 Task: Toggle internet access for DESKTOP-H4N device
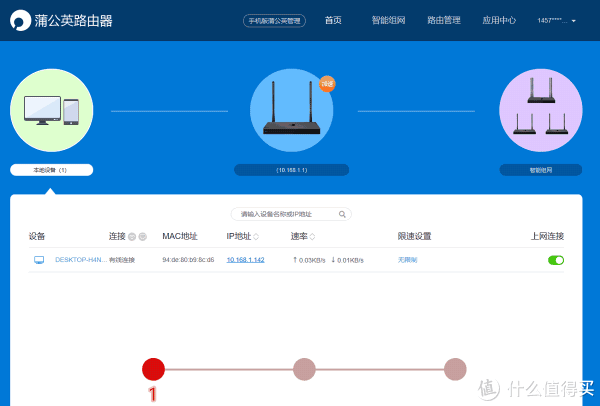[x=556, y=260]
